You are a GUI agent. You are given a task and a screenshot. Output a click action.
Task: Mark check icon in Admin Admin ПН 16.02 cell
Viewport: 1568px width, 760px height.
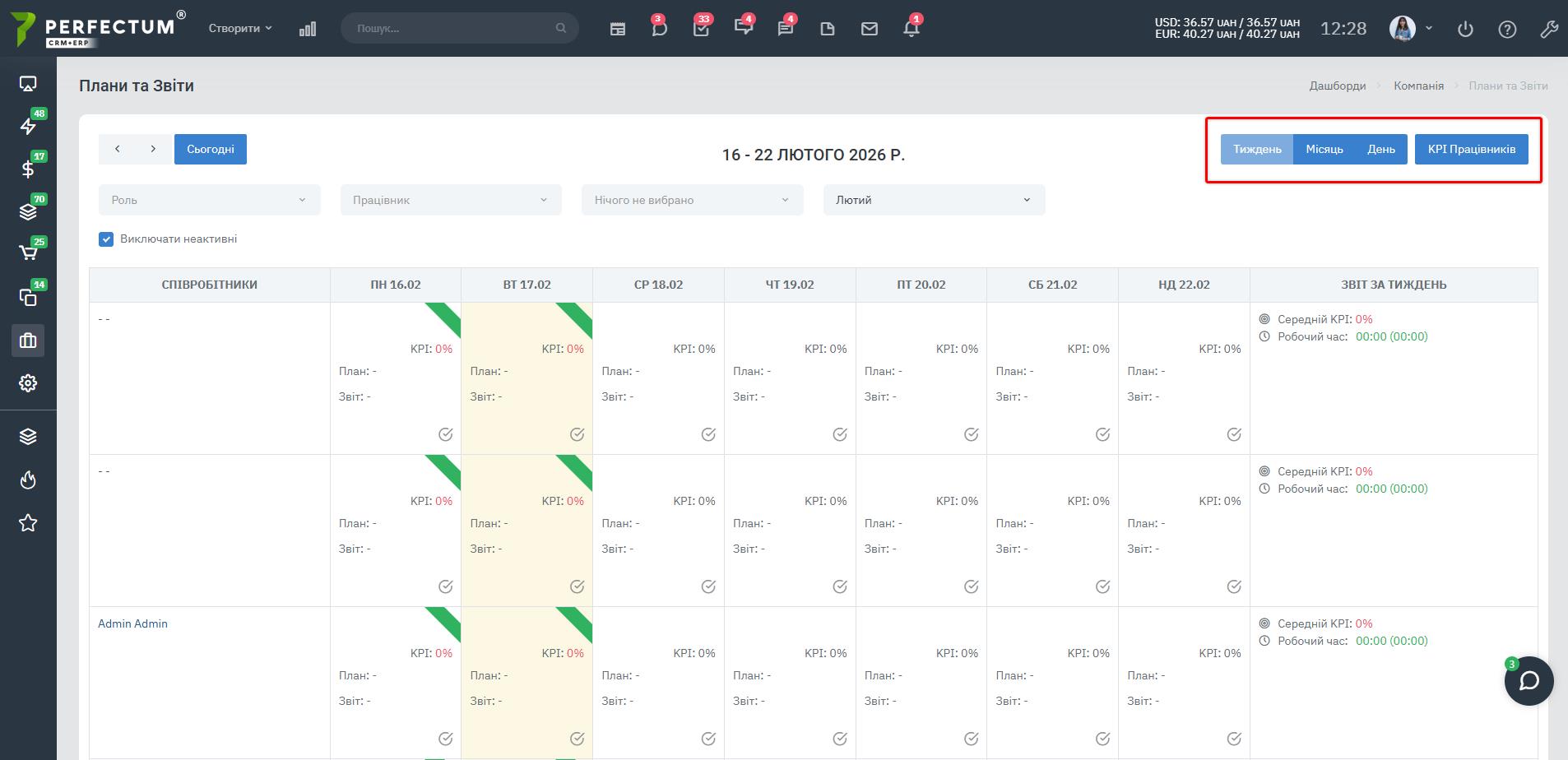point(445,739)
